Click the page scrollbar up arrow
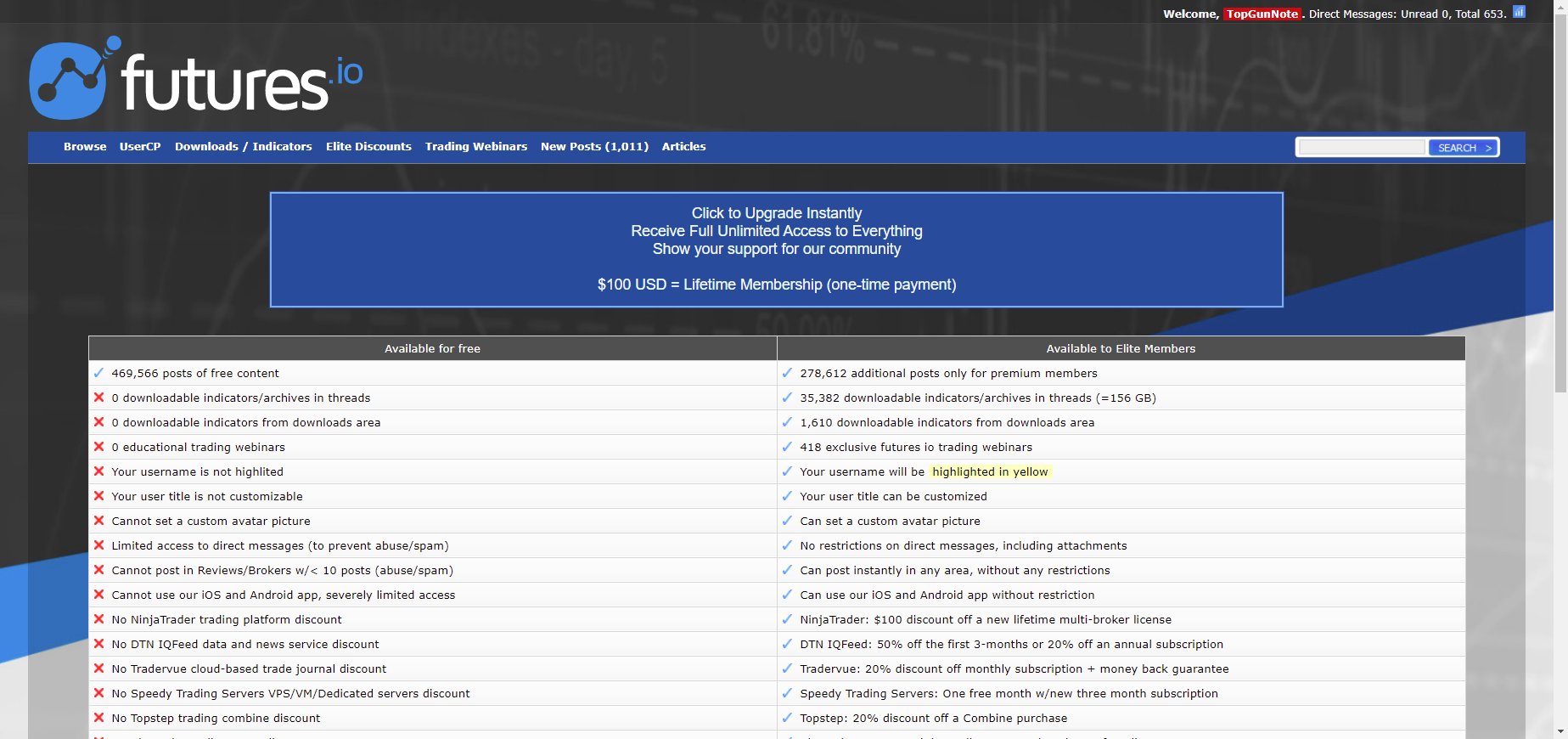The image size is (1568, 739). [1560, 7]
